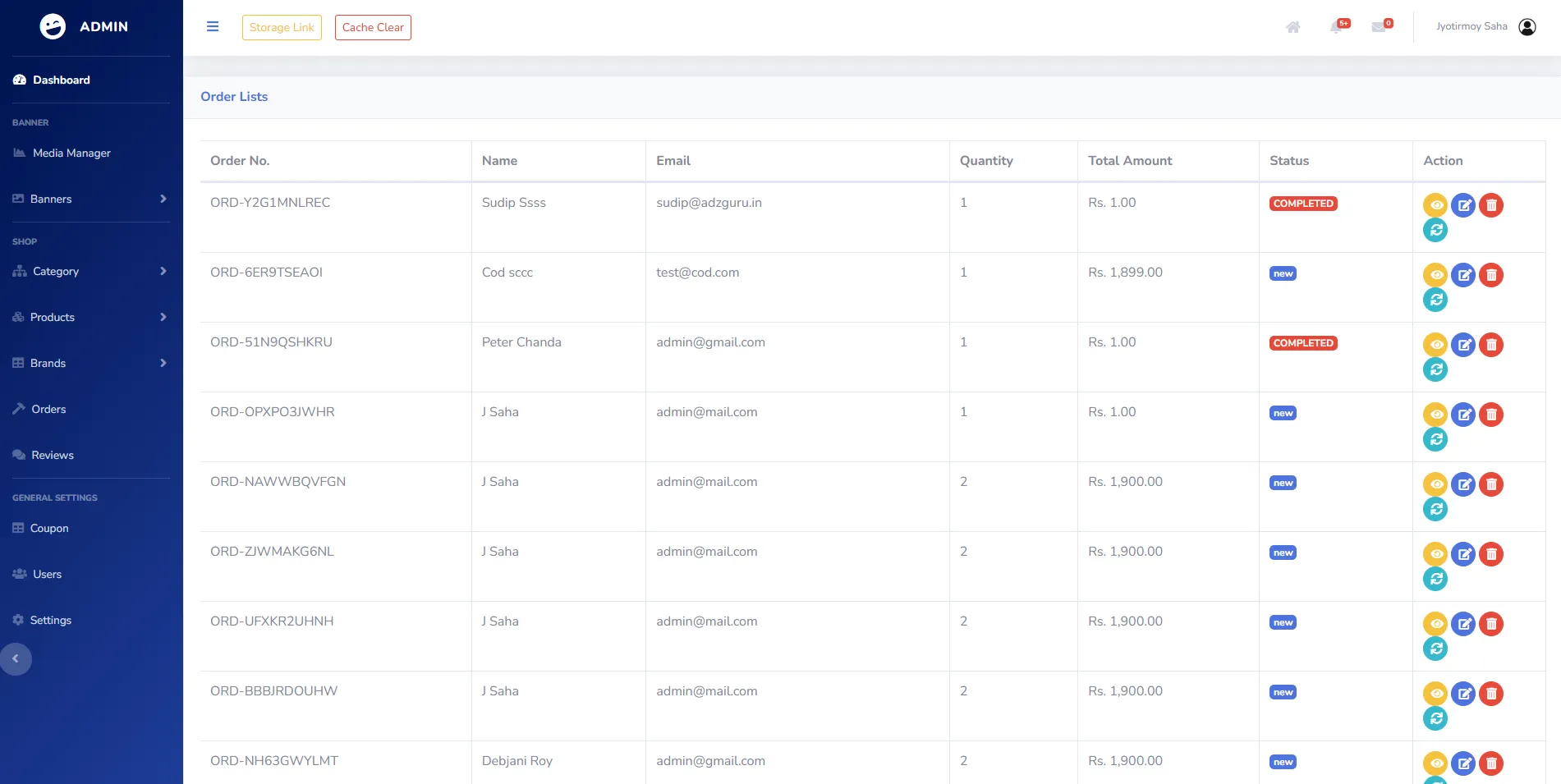The width and height of the screenshot is (1561, 784).
Task: Expand the Banners submenu
Action: [50, 199]
